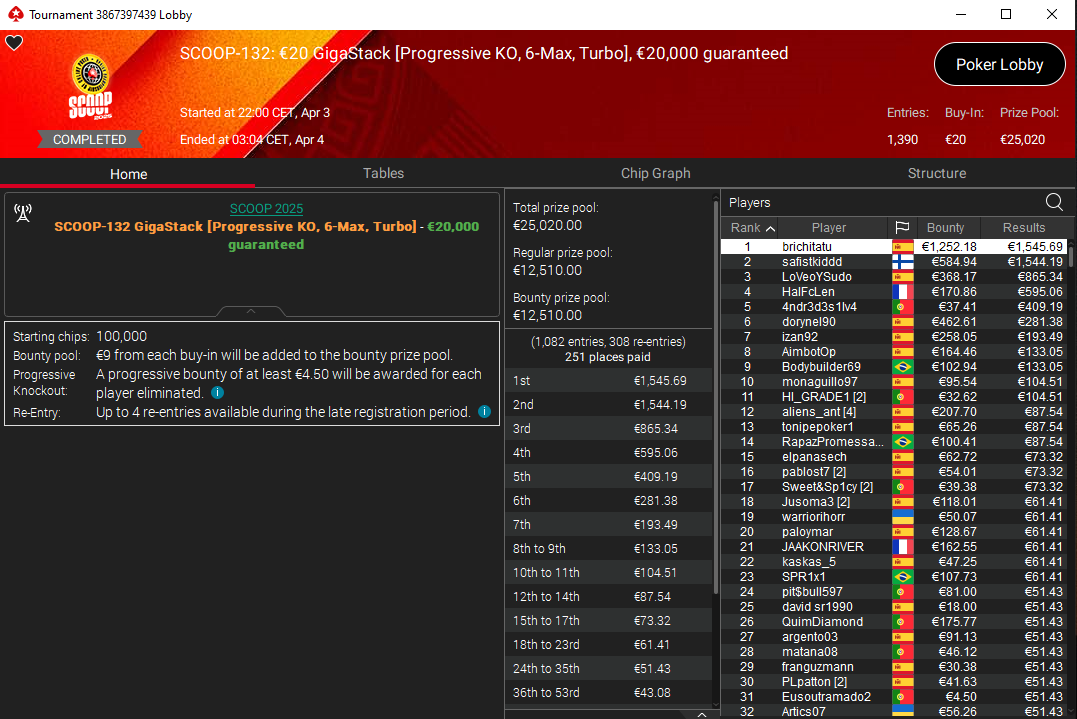The height and width of the screenshot is (719, 1077).
Task: Sort by Results column header
Action: [1023, 227]
